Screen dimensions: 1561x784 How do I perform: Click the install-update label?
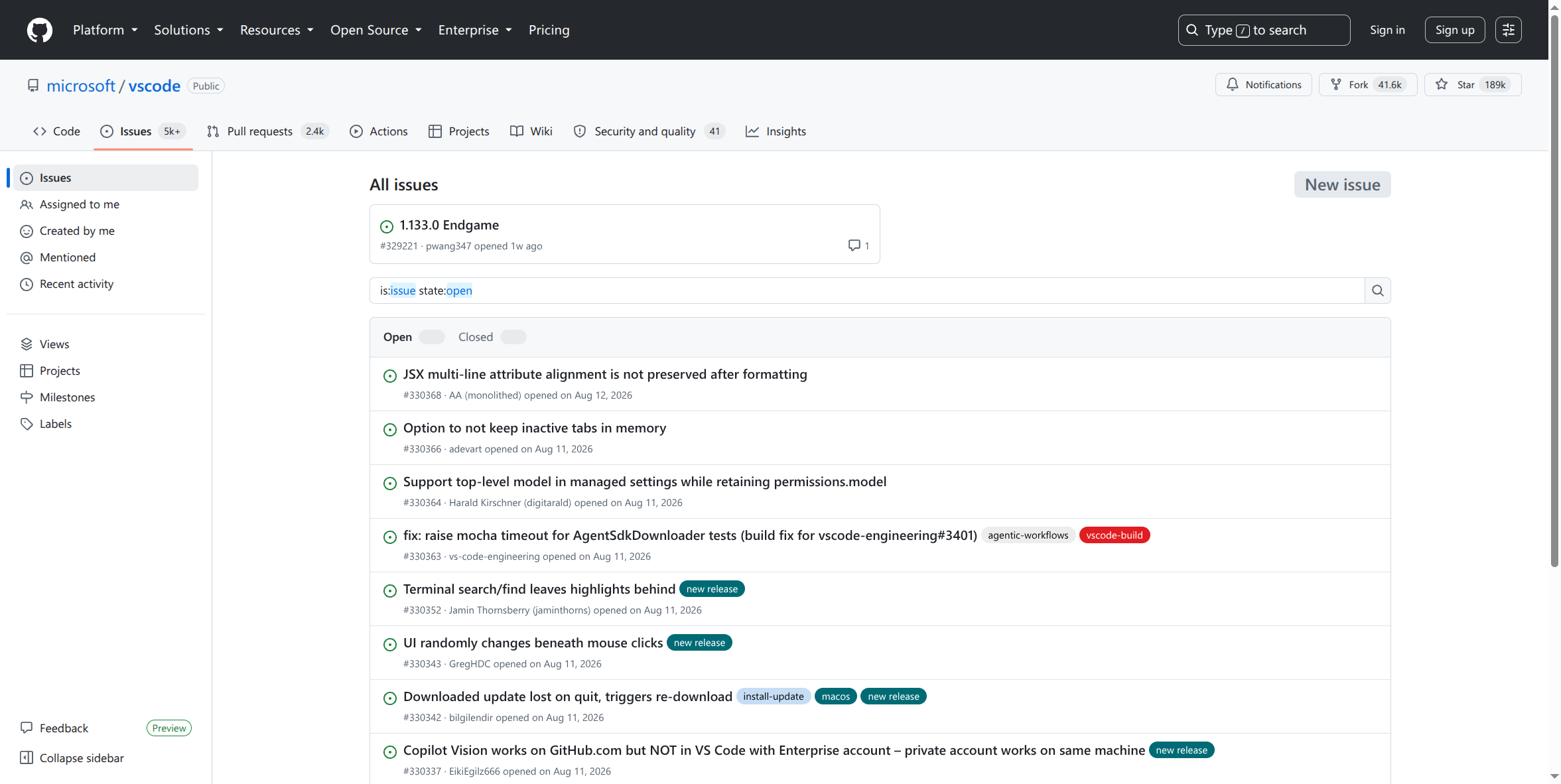click(773, 696)
